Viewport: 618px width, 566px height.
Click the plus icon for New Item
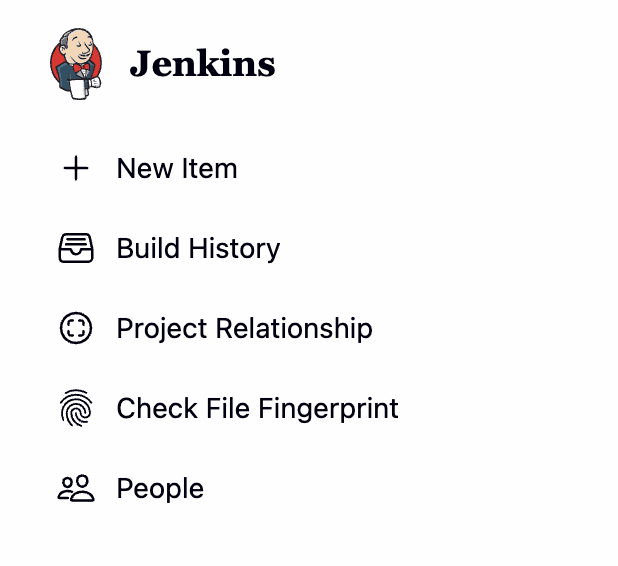click(76, 169)
